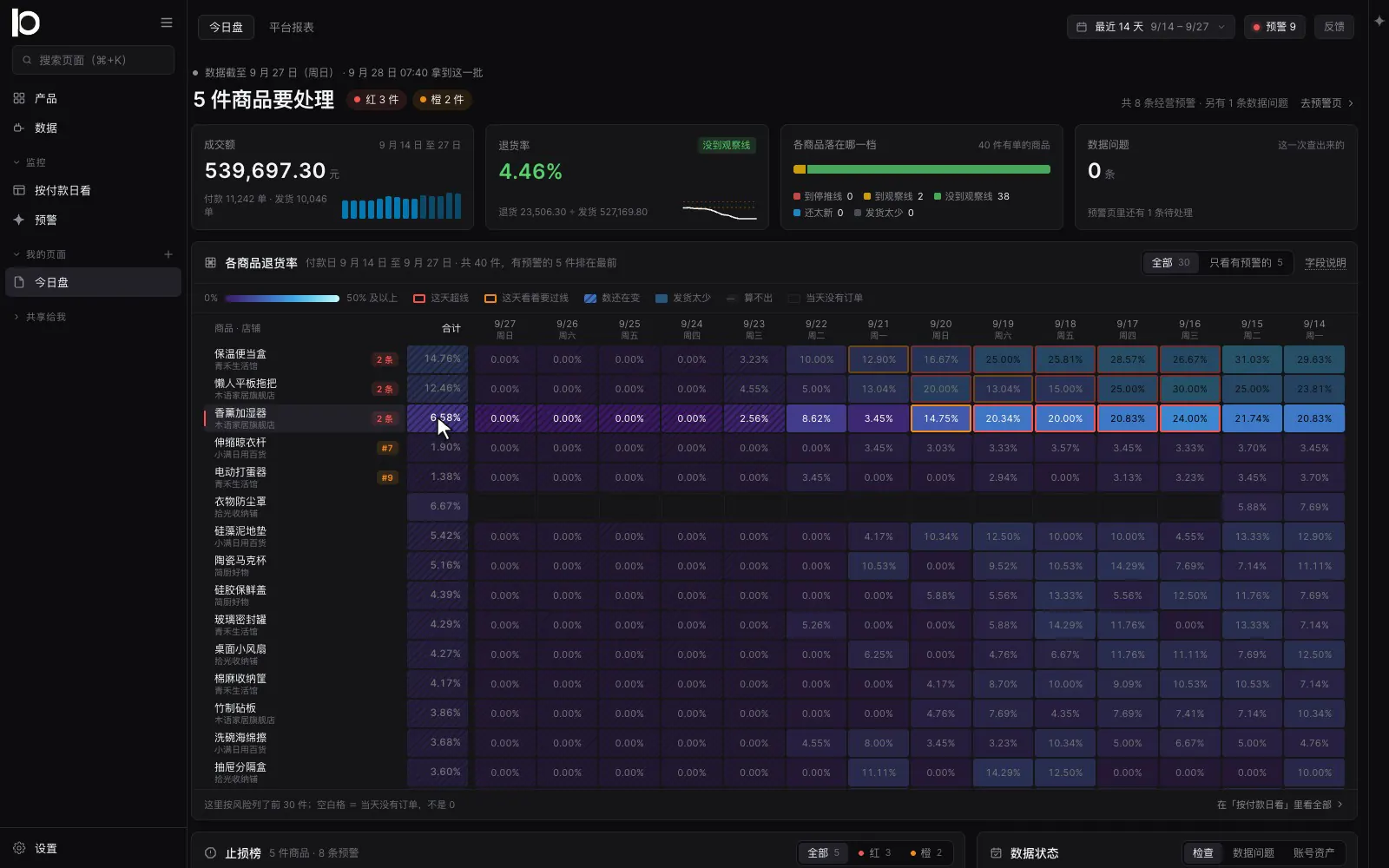
Task: Click the 这天超线 red legend swatch
Action: [419, 298]
